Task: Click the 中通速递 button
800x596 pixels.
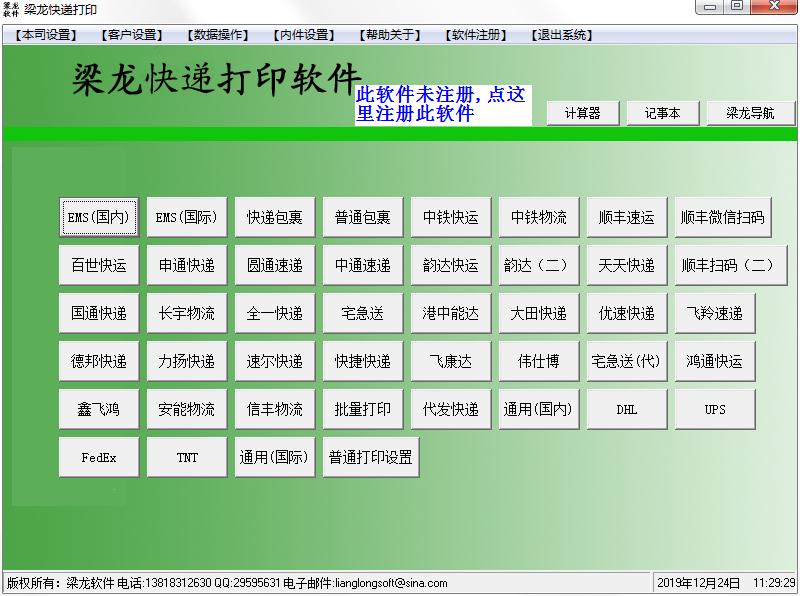Action: (x=363, y=265)
